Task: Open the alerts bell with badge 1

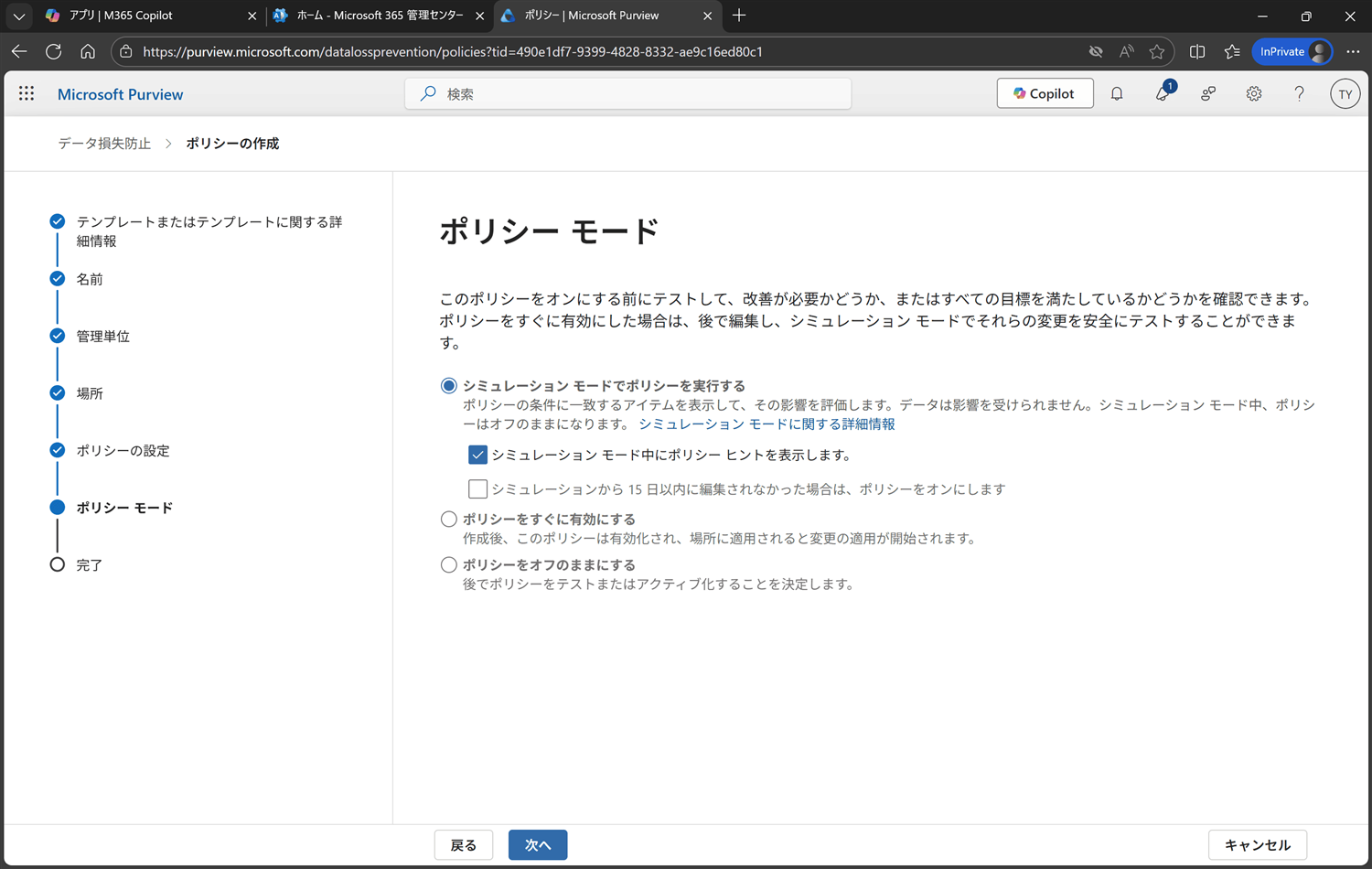Action: pos(1163,91)
